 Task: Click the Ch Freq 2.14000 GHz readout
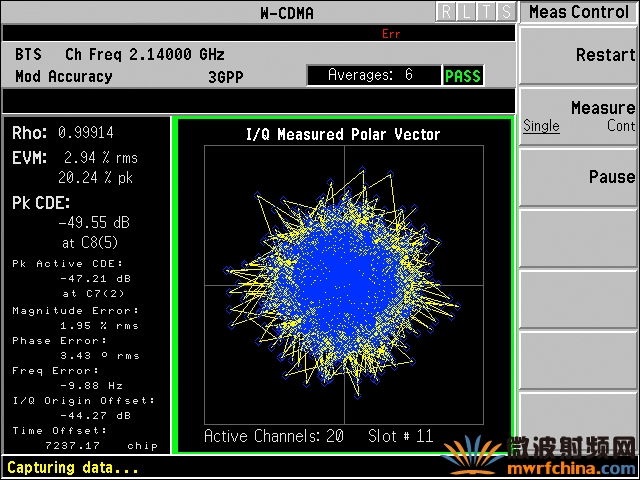coord(145,54)
